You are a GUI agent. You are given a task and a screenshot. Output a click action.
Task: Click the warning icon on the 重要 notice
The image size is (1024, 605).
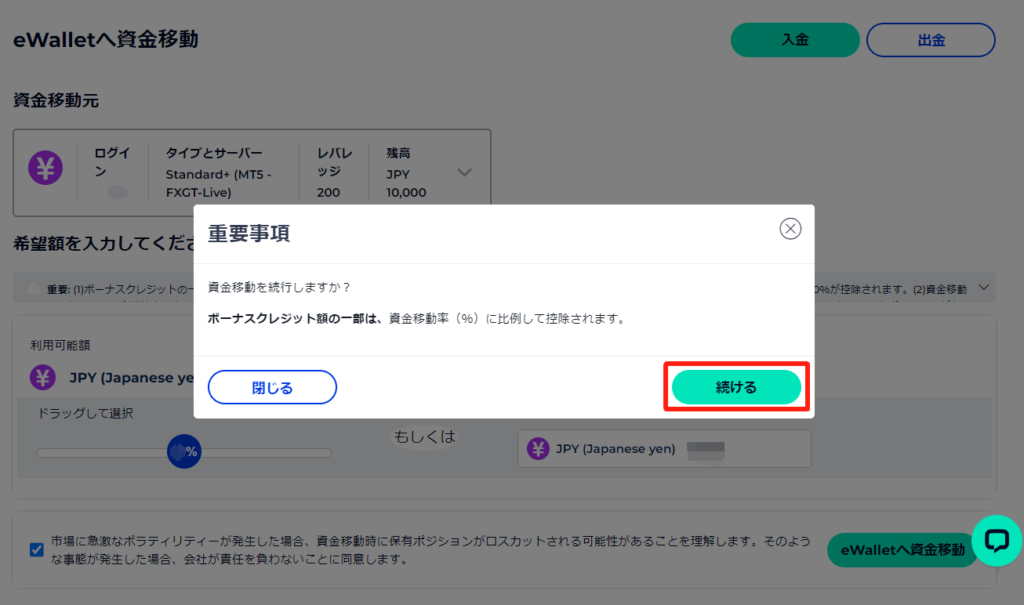[x=32, y=289]
